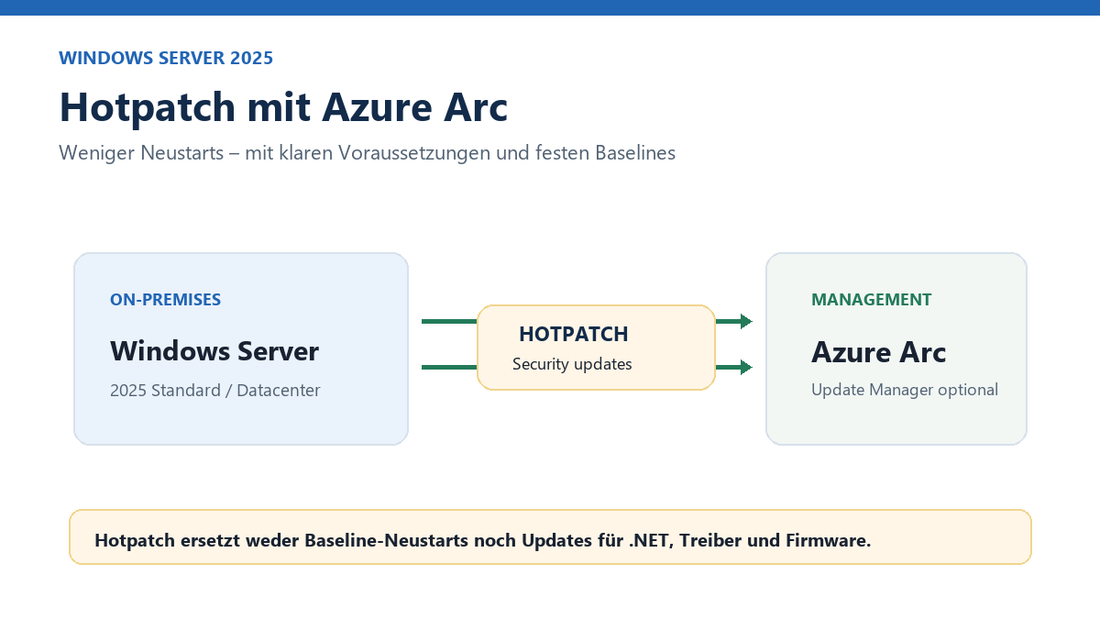Click the 'WINDOWS SERVER 2025' header label
The image size is (1100, 619).
point(166,58)
